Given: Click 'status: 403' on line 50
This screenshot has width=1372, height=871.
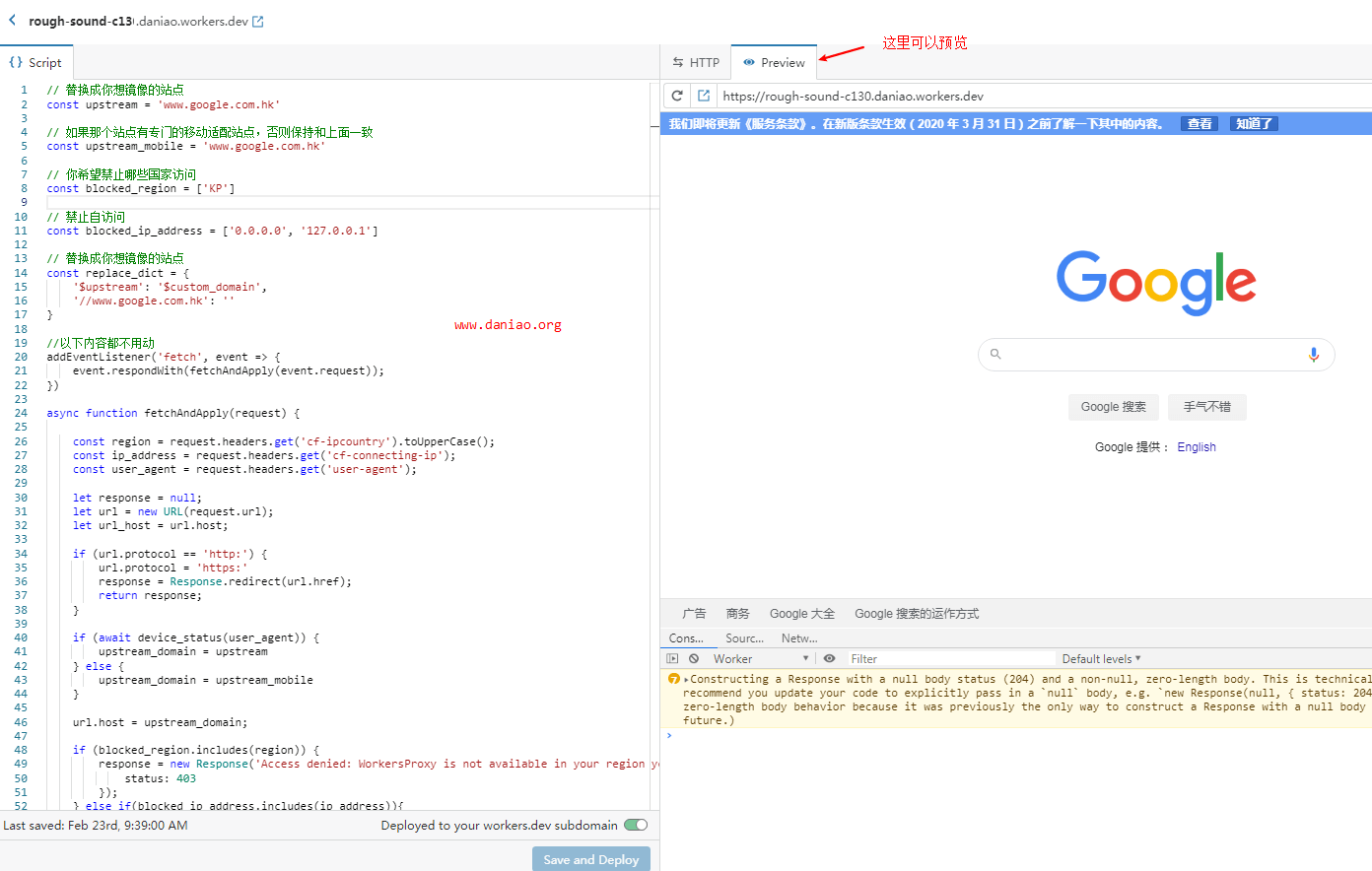Looking at the screenshot, I should 160,778.
